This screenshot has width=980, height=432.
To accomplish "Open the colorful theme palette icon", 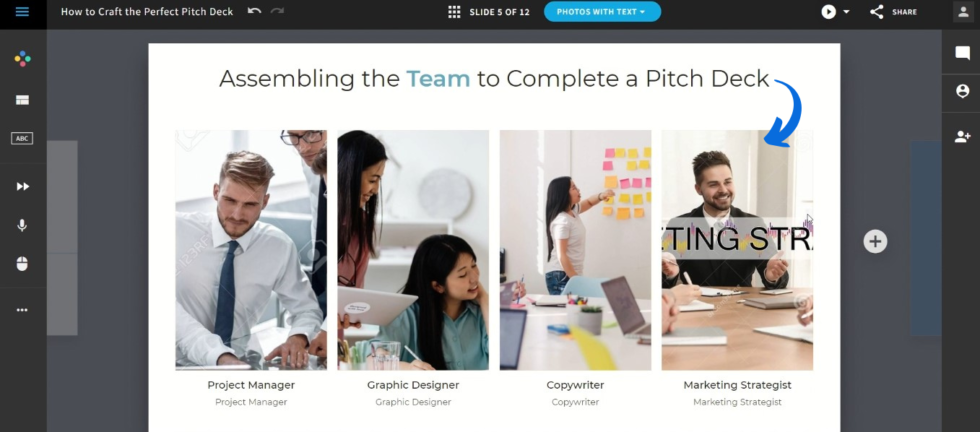I will tap(22, 59).
